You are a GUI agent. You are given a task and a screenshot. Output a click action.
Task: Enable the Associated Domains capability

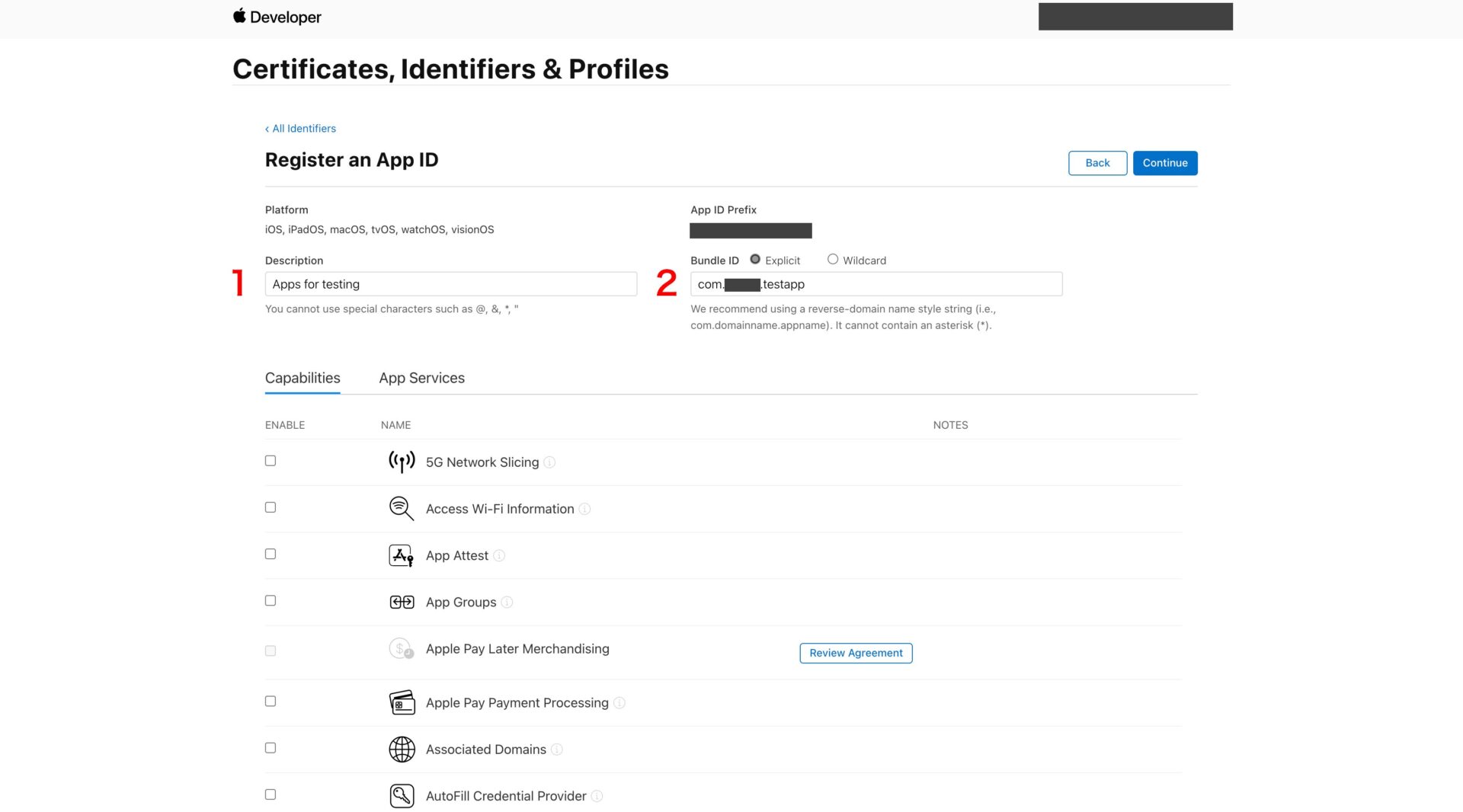pos(270,747)
